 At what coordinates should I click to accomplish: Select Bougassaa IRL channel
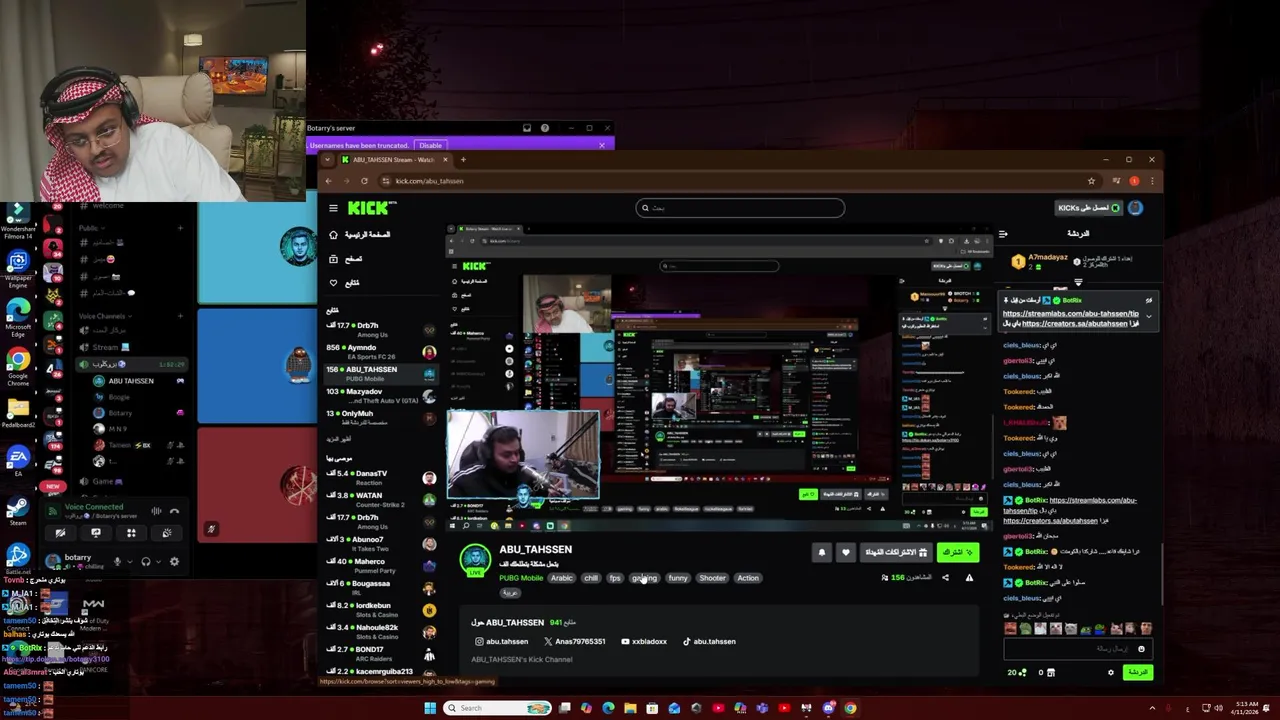coord(380,587)
